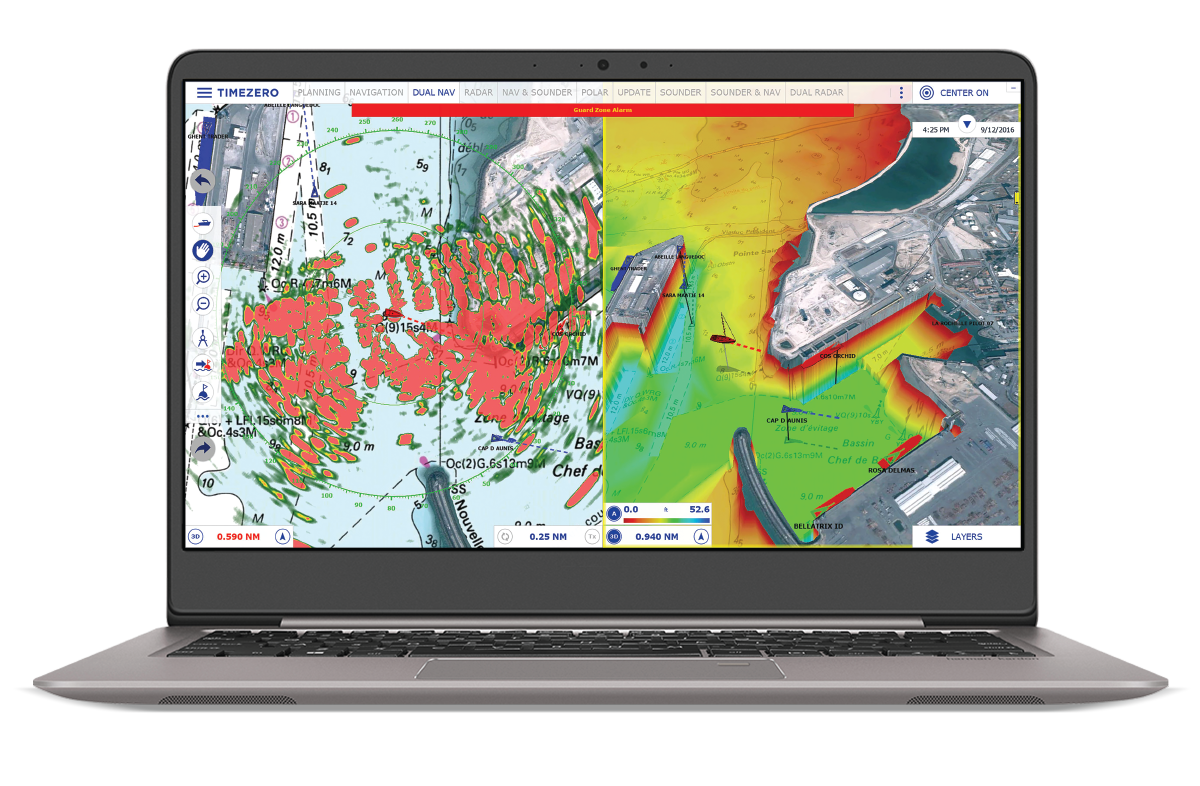Click the 0.590 NM range value
The width and height of the screenshot is (1200, 786).
pos(238,536)
